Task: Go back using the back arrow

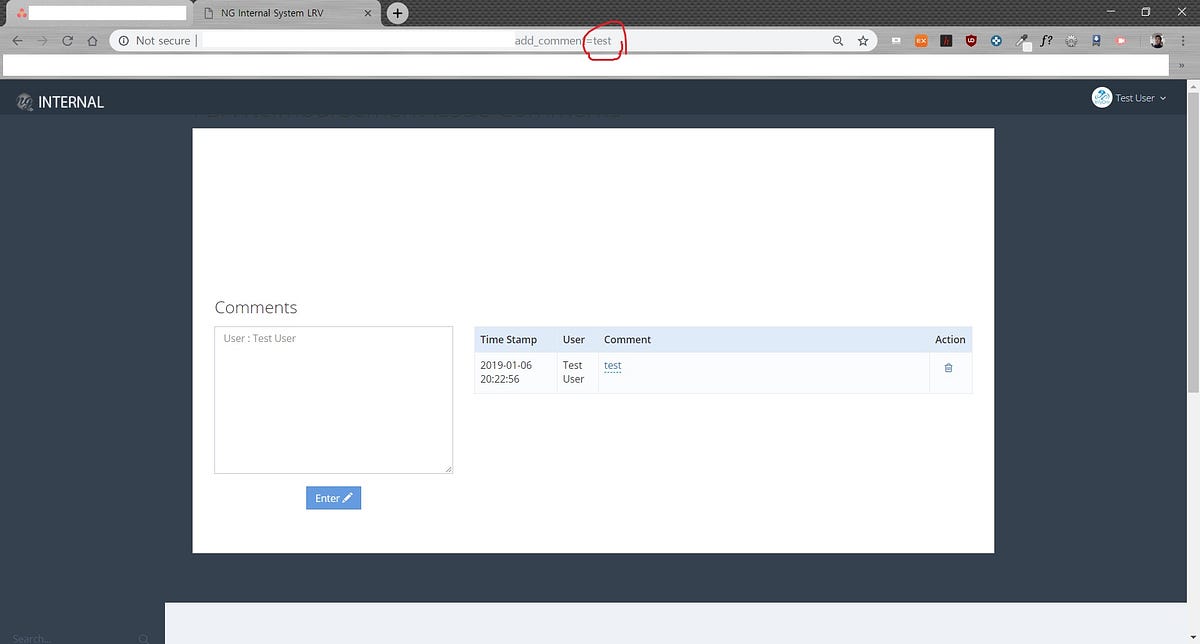Action: [17, 40]
